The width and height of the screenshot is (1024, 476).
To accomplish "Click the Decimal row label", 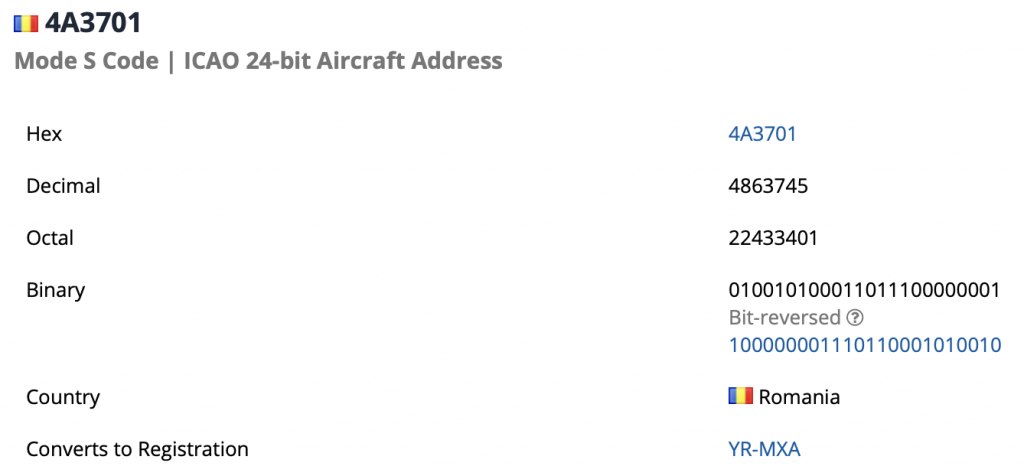I will click(63, 187).
